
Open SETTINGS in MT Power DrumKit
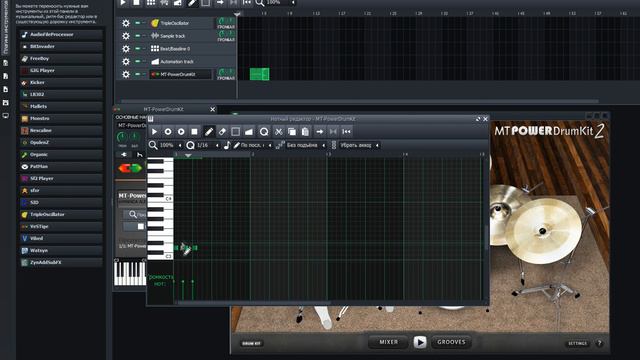(x=578, y=344)
